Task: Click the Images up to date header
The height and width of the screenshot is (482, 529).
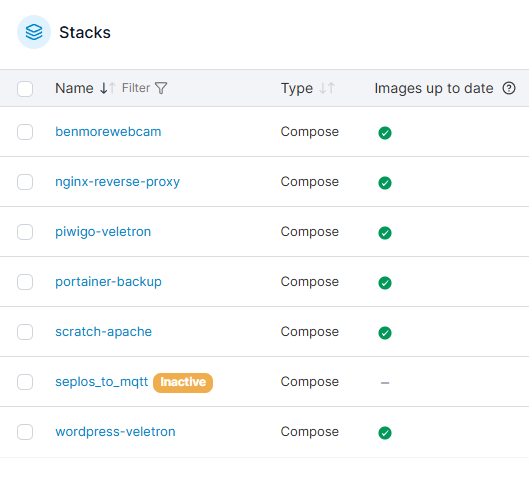Action: click(x=434, y=88)
